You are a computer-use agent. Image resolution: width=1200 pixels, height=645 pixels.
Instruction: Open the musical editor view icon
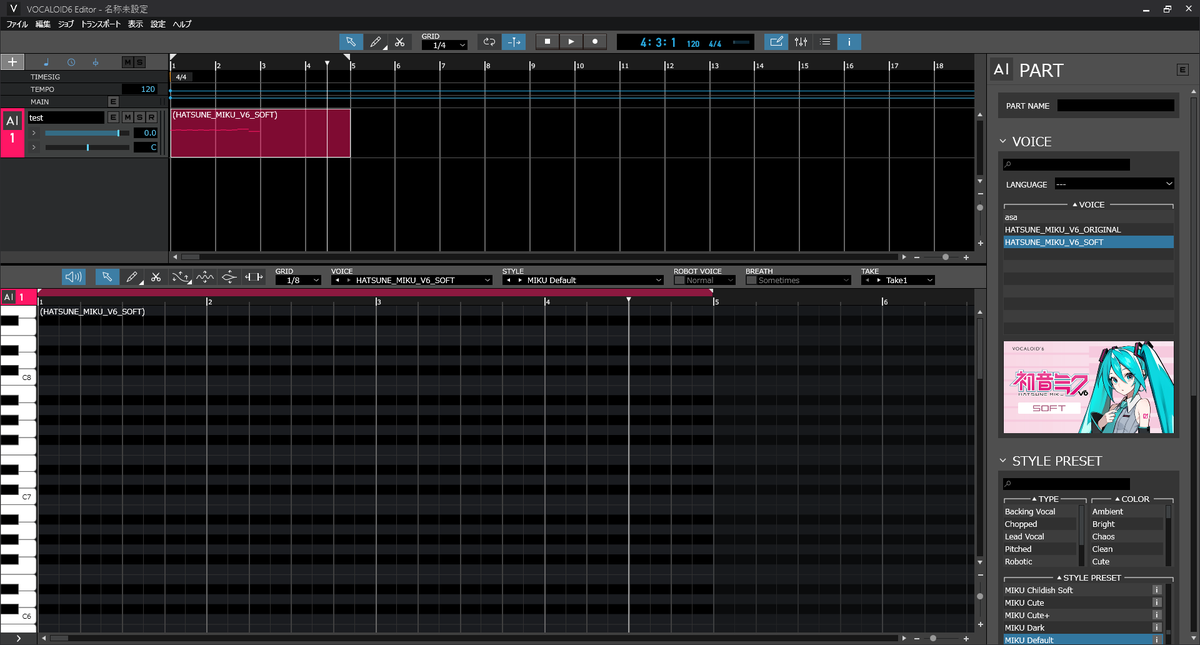coord(776,42)
